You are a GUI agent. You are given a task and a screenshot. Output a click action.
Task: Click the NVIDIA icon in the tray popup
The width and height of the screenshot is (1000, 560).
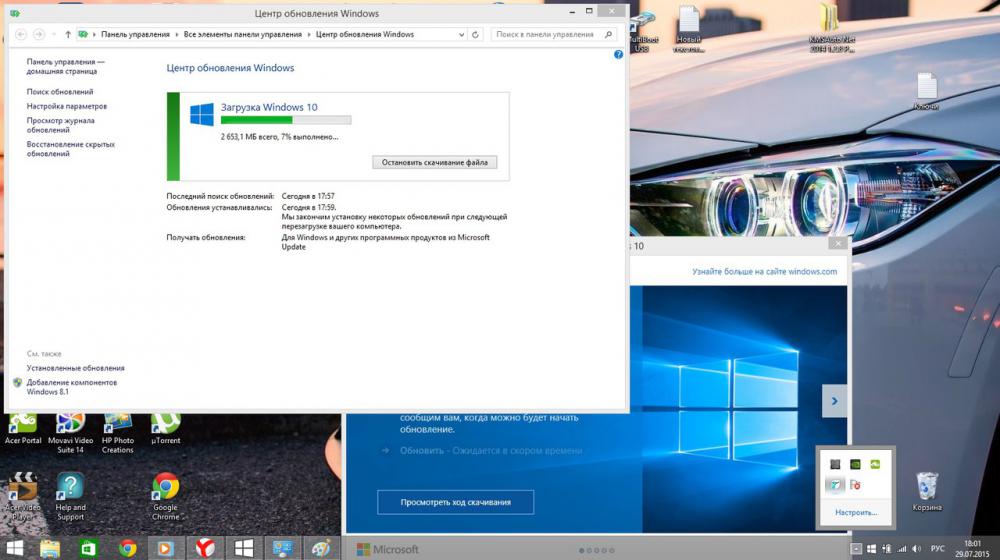click(855, 464)
